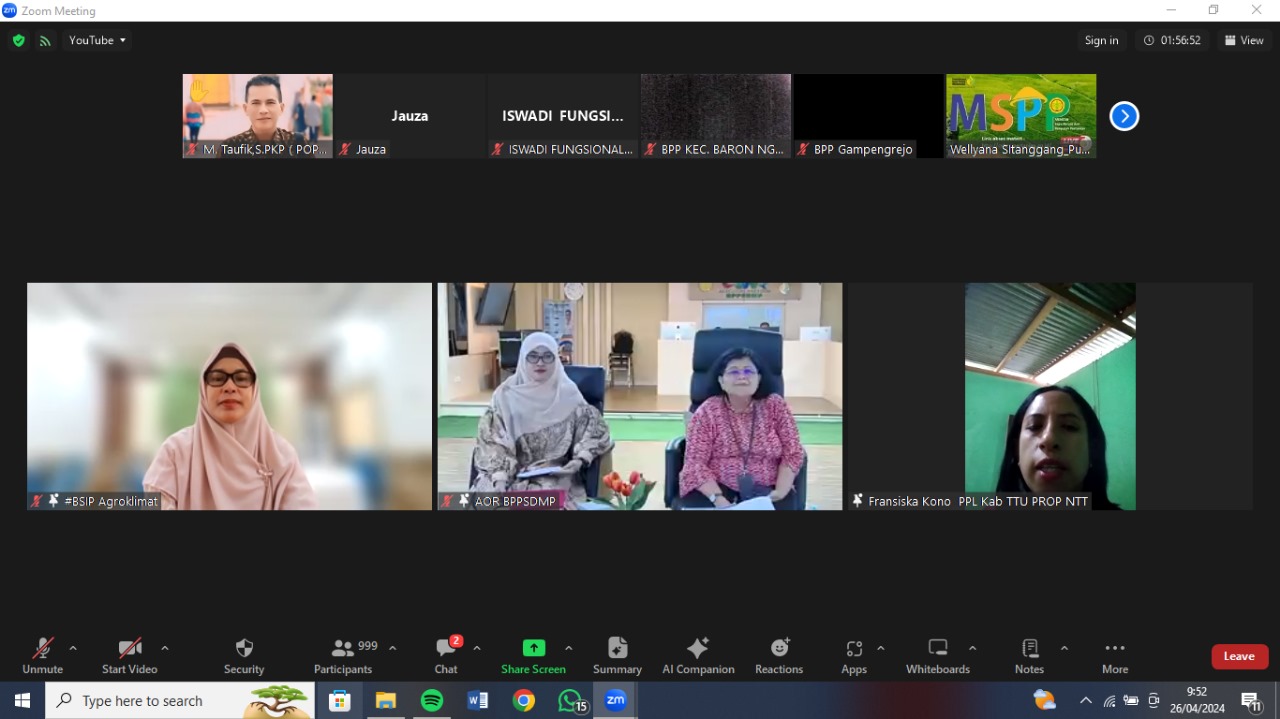Screen dimensions: 1280x719
Task: Open the More options menu
Action: (1115, 656)
